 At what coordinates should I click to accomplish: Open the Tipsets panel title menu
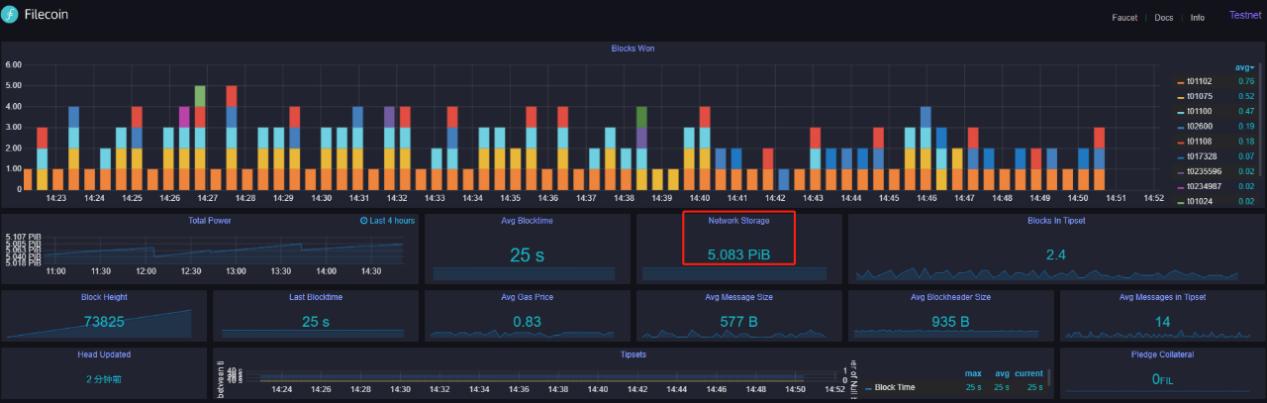pyautogui.click(x=632, y=354)
